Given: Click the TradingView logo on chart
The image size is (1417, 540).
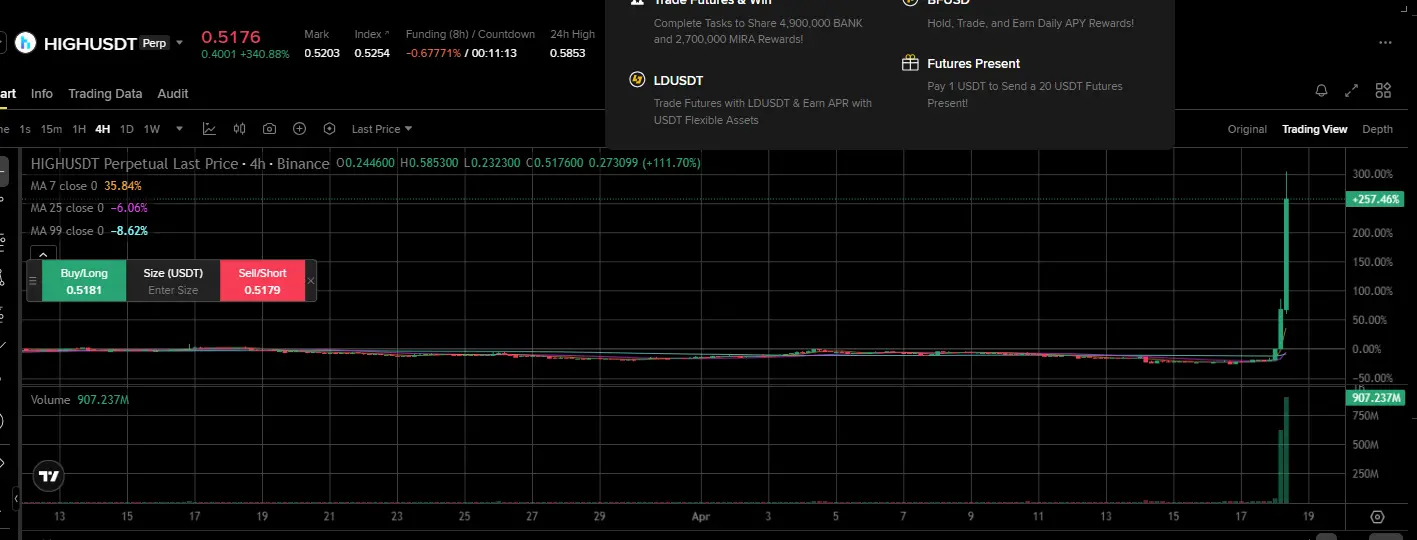Looking at the screenshot, I should 48,477.
